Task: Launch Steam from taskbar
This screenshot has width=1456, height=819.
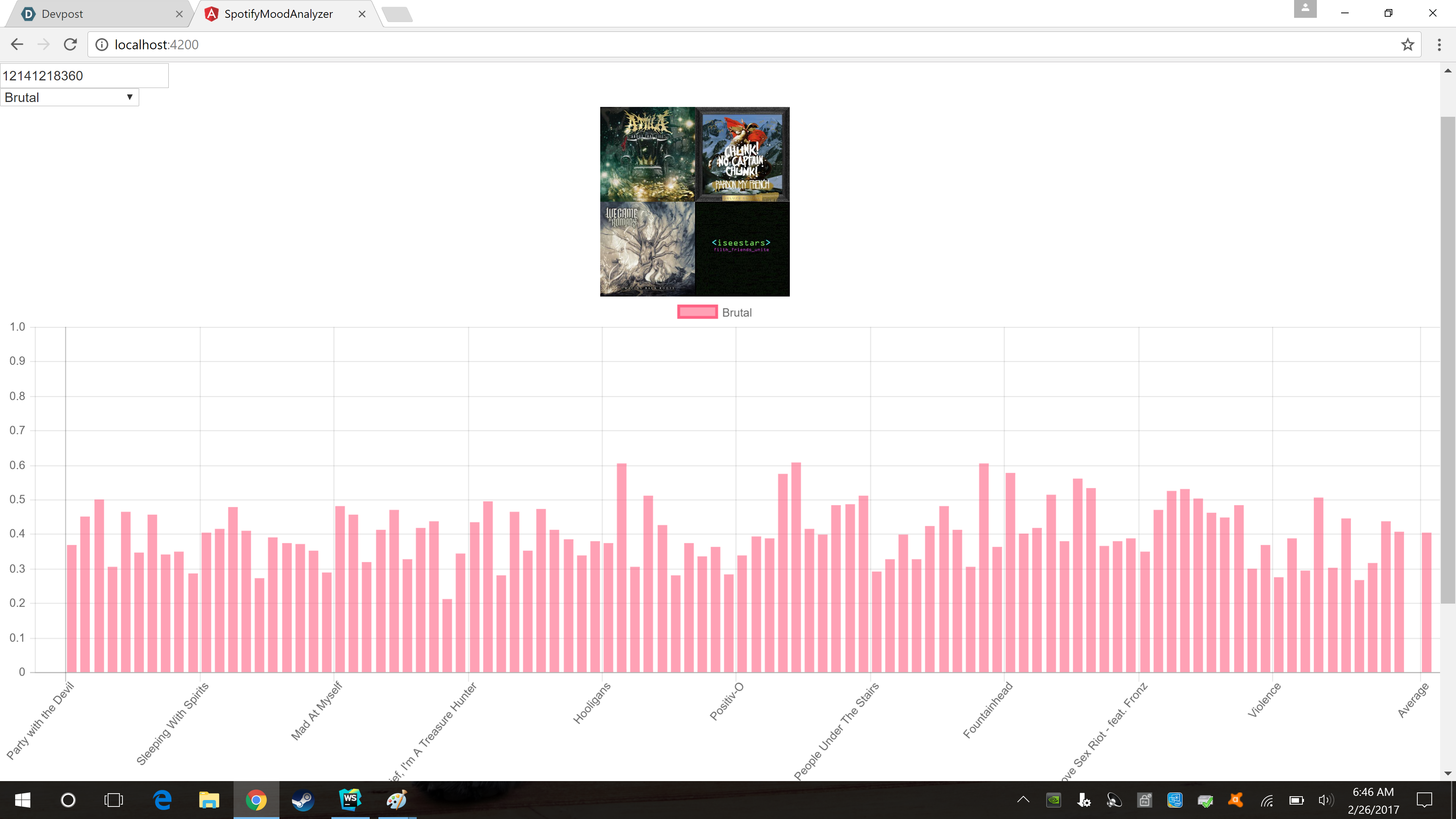Action: tap(303, 800)
